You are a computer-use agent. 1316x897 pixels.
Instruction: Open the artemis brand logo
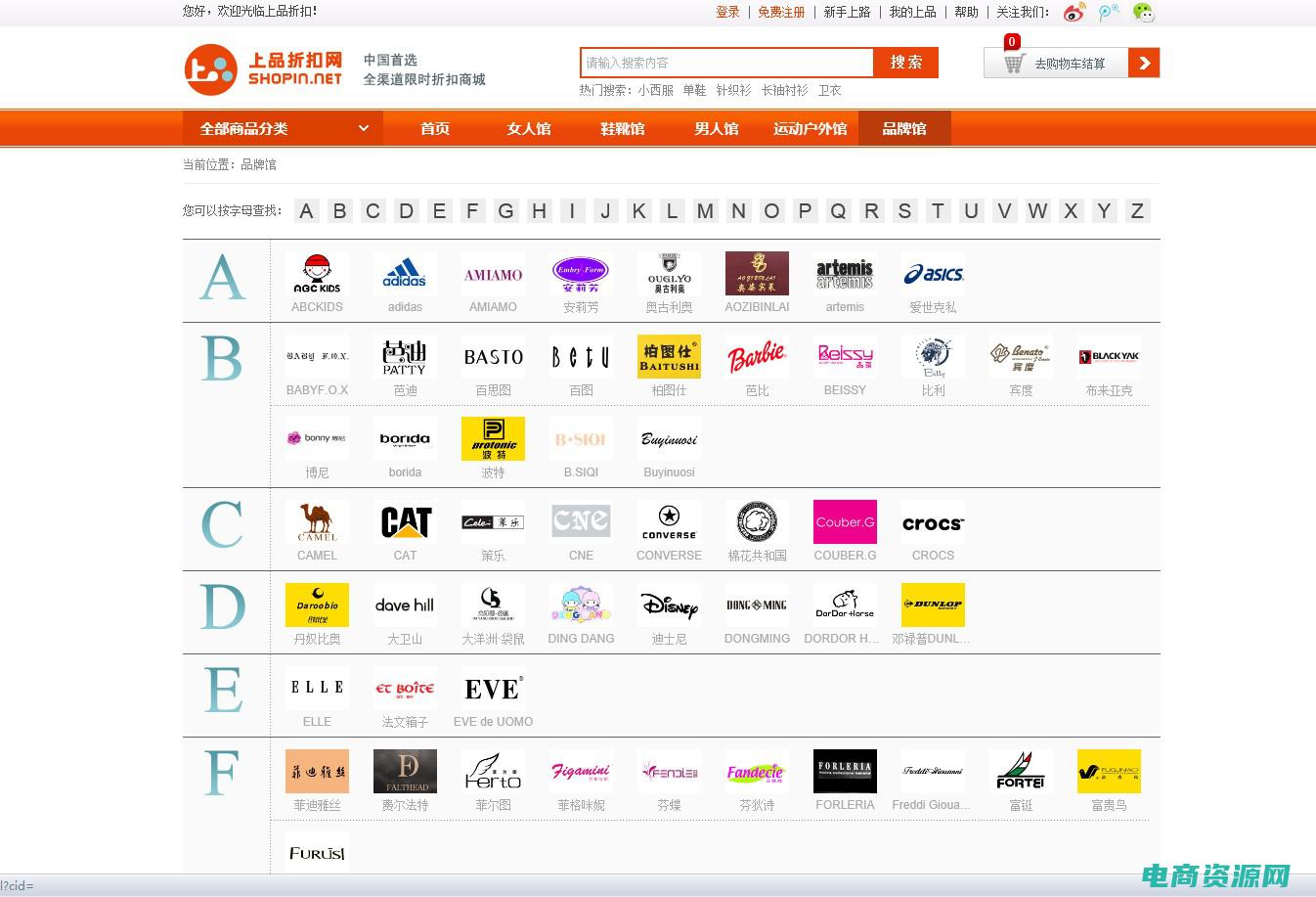click(845, 274)
